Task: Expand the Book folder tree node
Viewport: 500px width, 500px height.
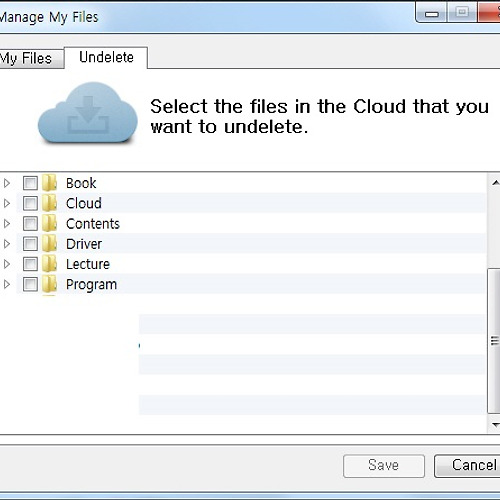Action: (x=7, y=183)
